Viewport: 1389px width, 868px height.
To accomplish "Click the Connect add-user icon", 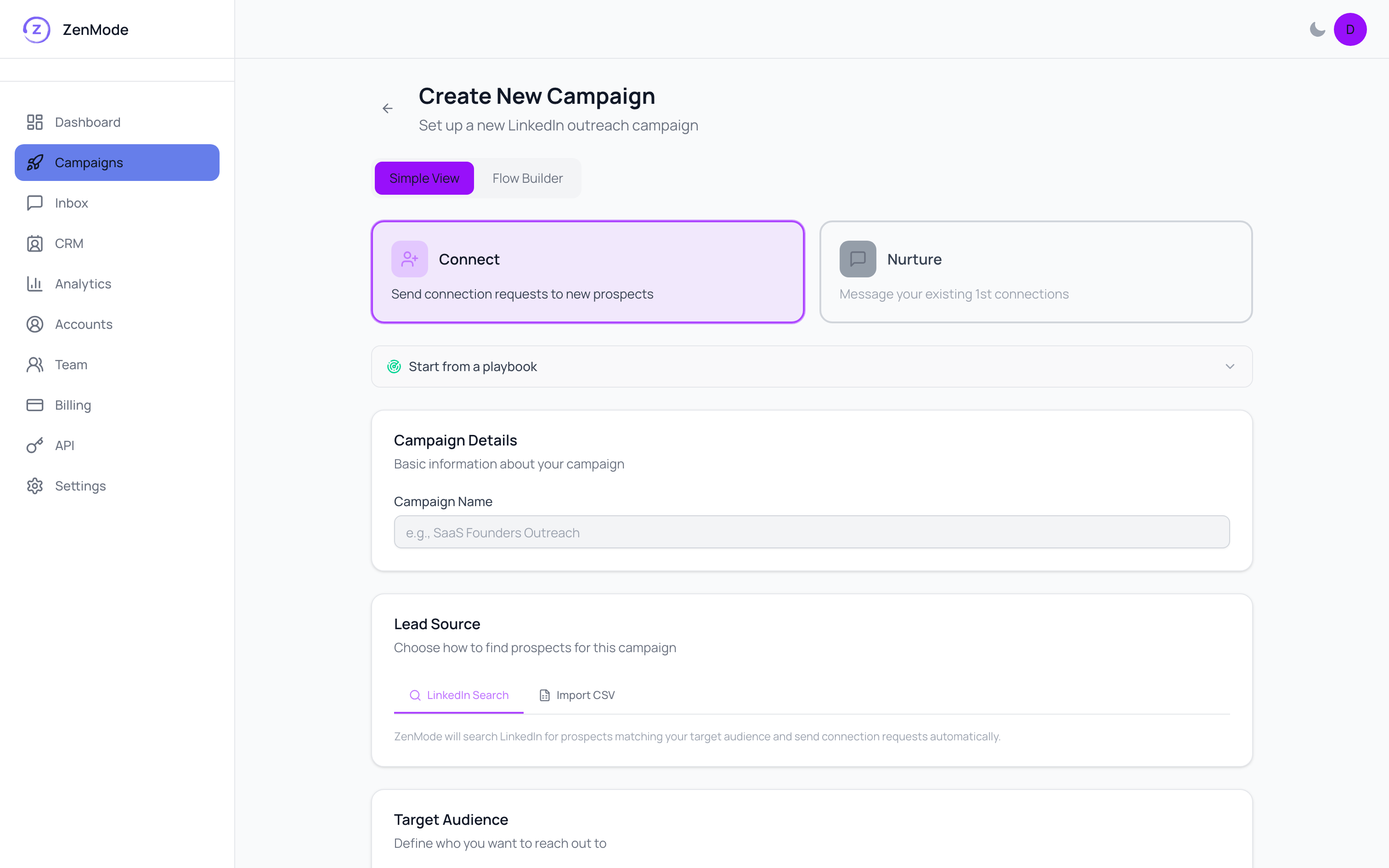I will [x=409, y=259].
